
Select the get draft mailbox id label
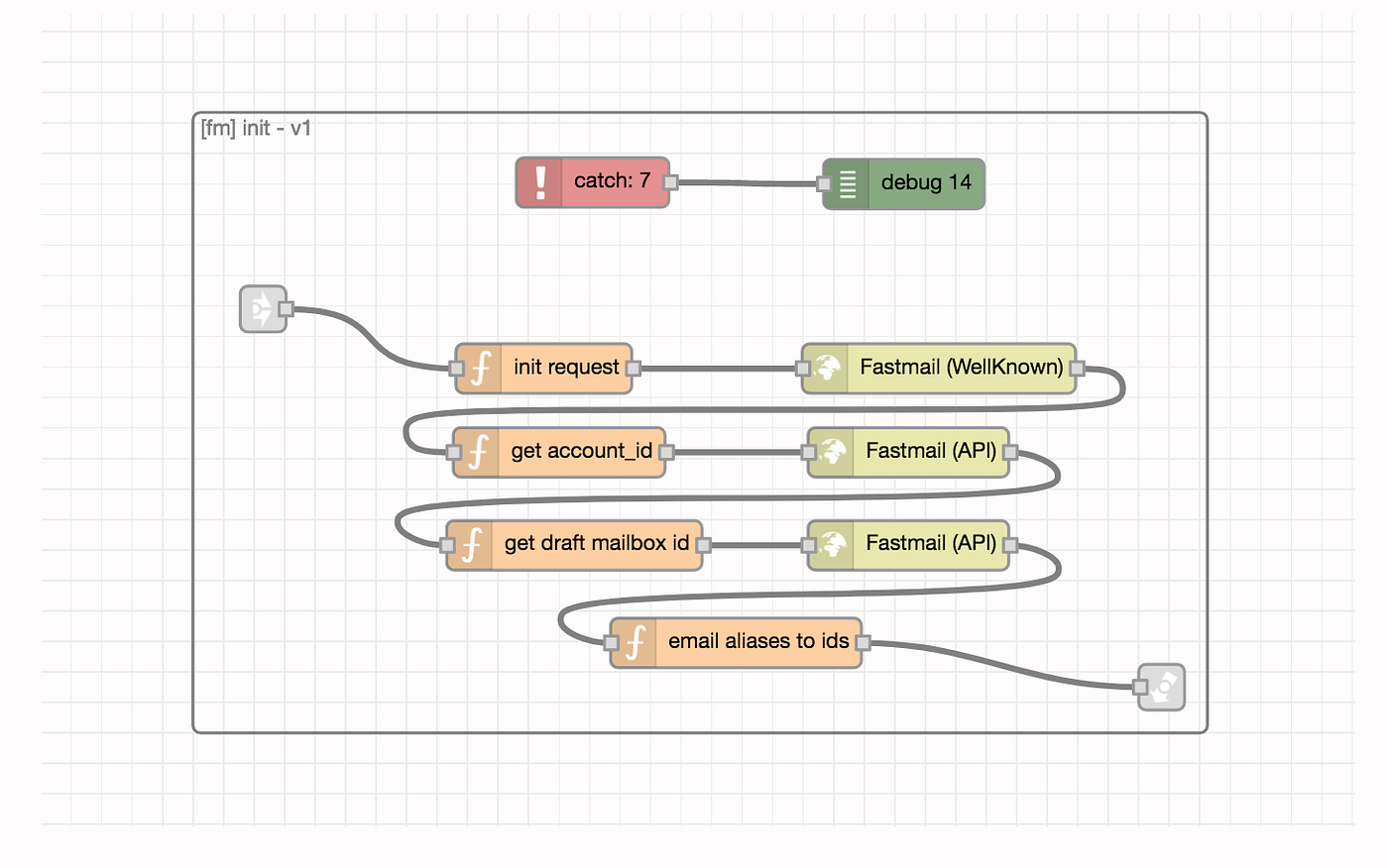[x=597, y=543]
